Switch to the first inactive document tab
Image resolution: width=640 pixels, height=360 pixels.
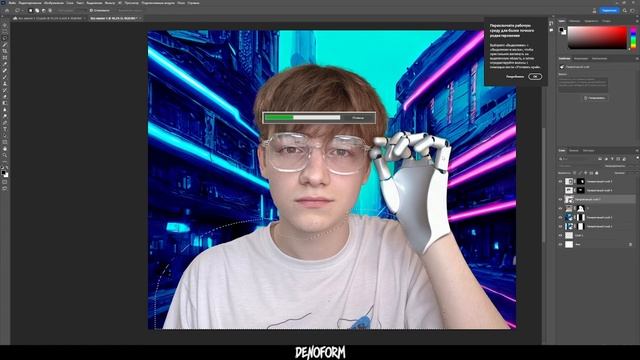click(49, 18)
